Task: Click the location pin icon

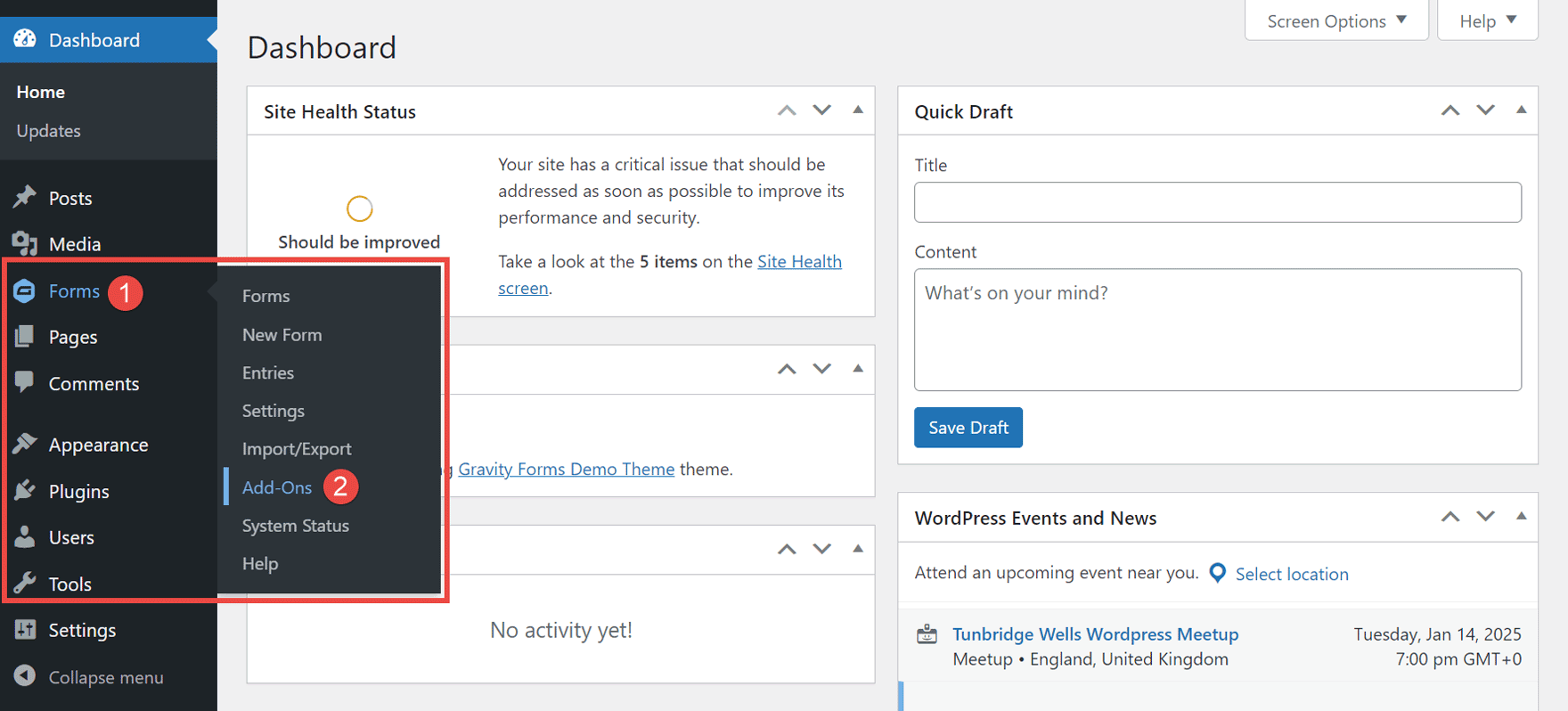Action: 1218,573
